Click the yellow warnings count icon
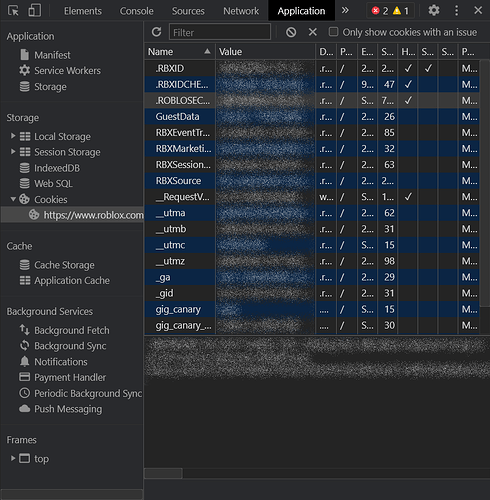Image resolution: width=490 pixels, height=500 pixels. (397, 11)
